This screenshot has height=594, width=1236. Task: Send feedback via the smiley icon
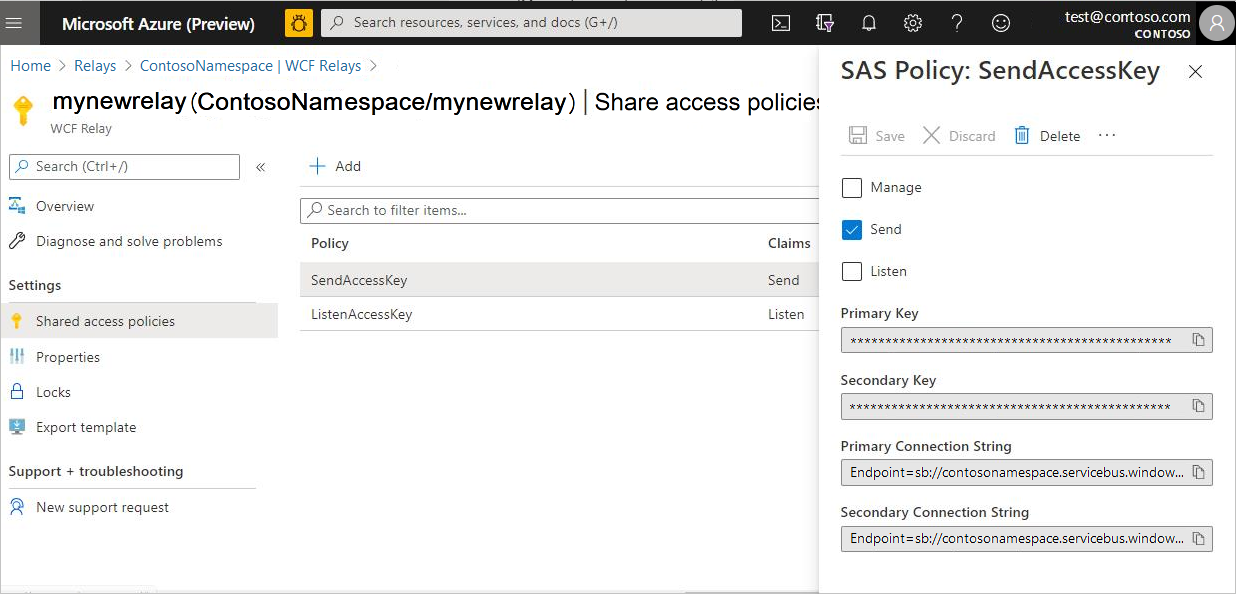tap(1000, 22)
